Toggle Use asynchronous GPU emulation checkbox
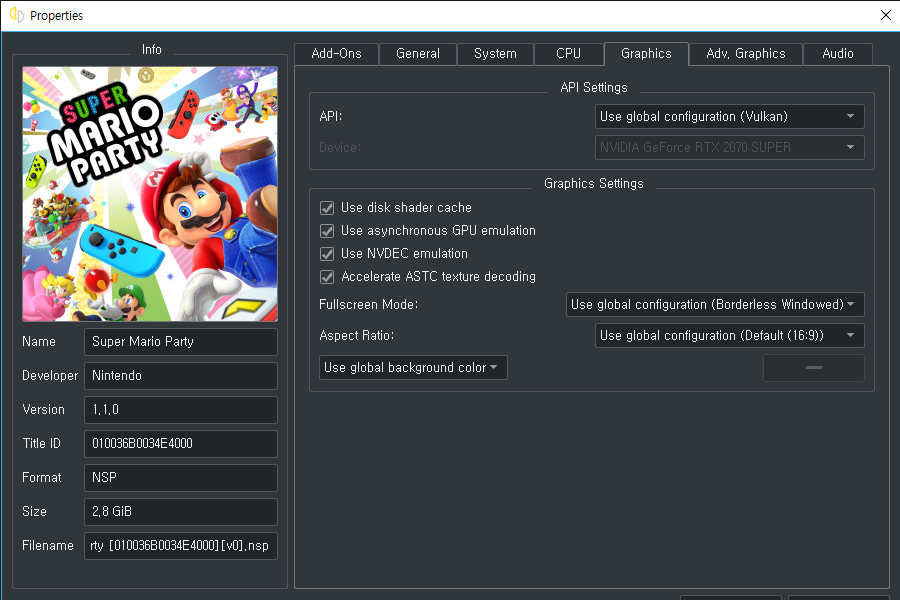This screenshot has height=600, width=900. [327, 231]
